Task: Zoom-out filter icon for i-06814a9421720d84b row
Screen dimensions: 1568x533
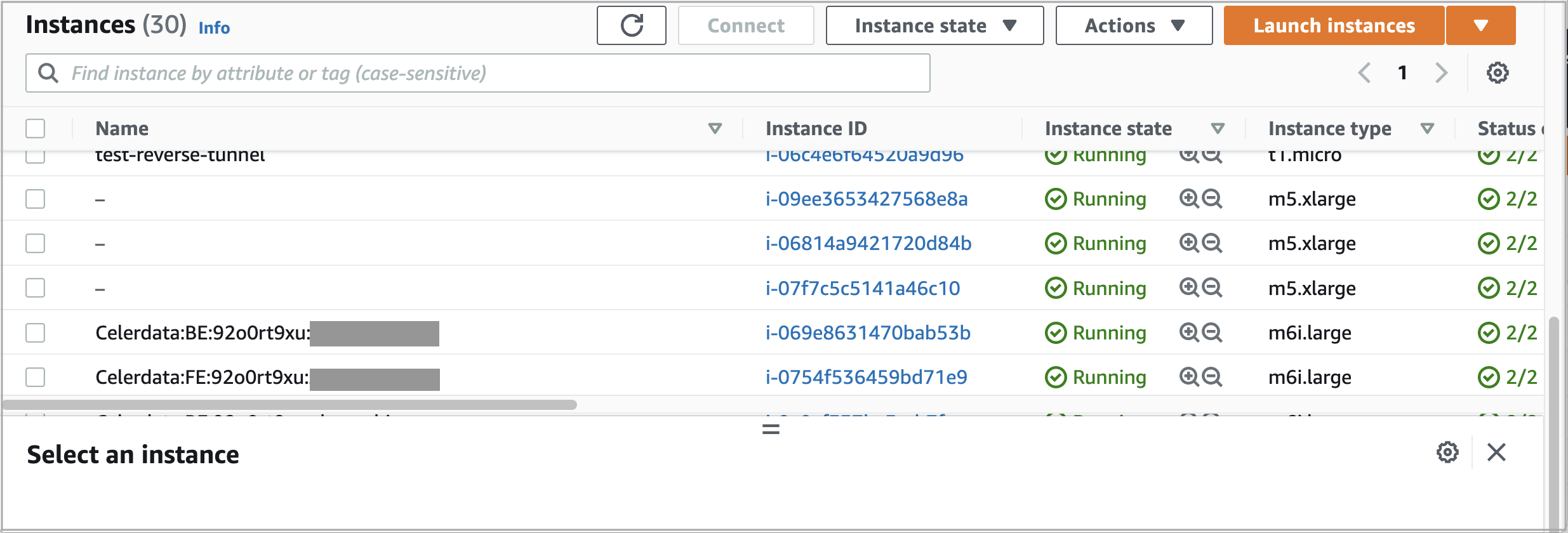Action: (x=1212, y=243)
